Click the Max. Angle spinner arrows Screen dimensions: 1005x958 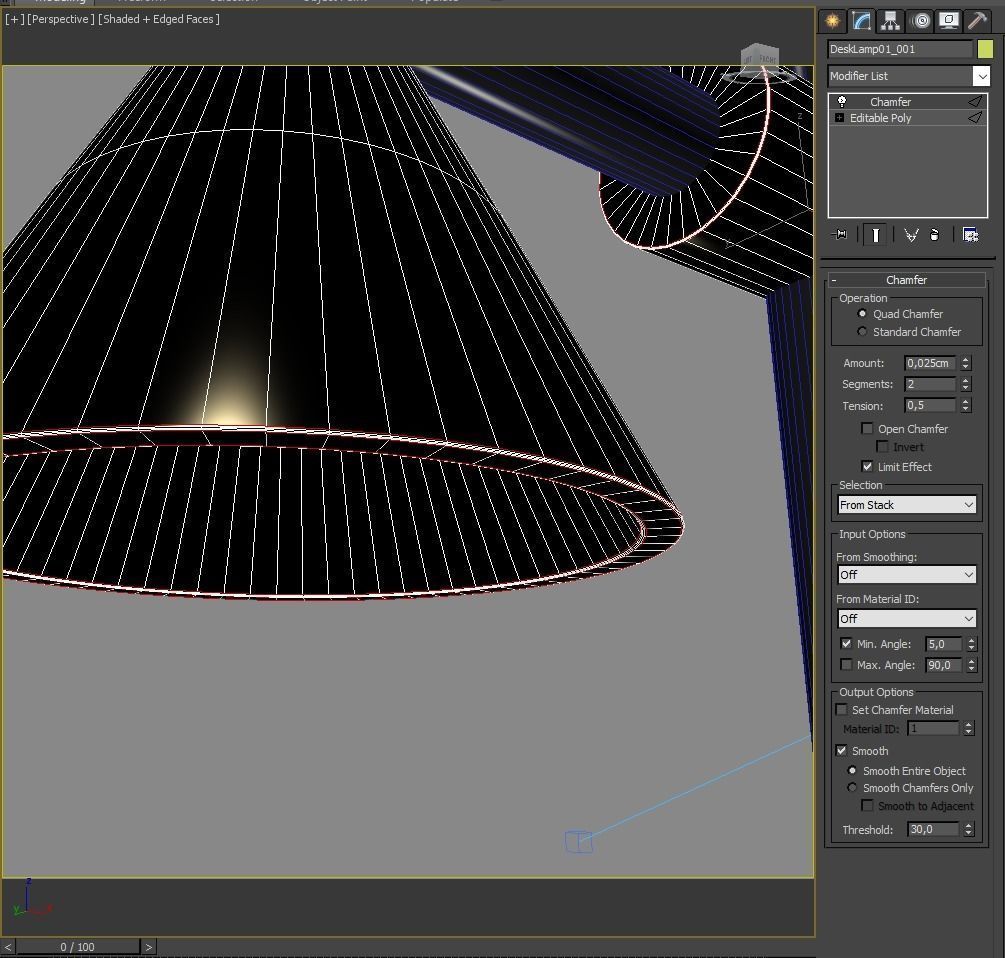coord(972,665)
